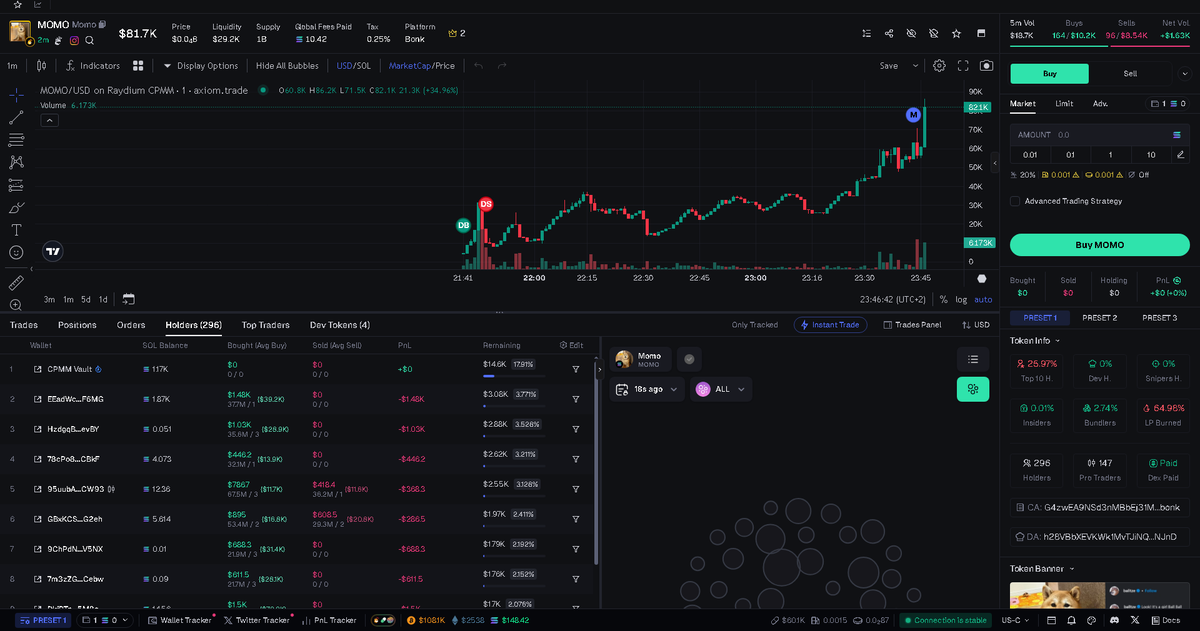Open the token's Instagram link
The image size is (1200, 631).
74,40
